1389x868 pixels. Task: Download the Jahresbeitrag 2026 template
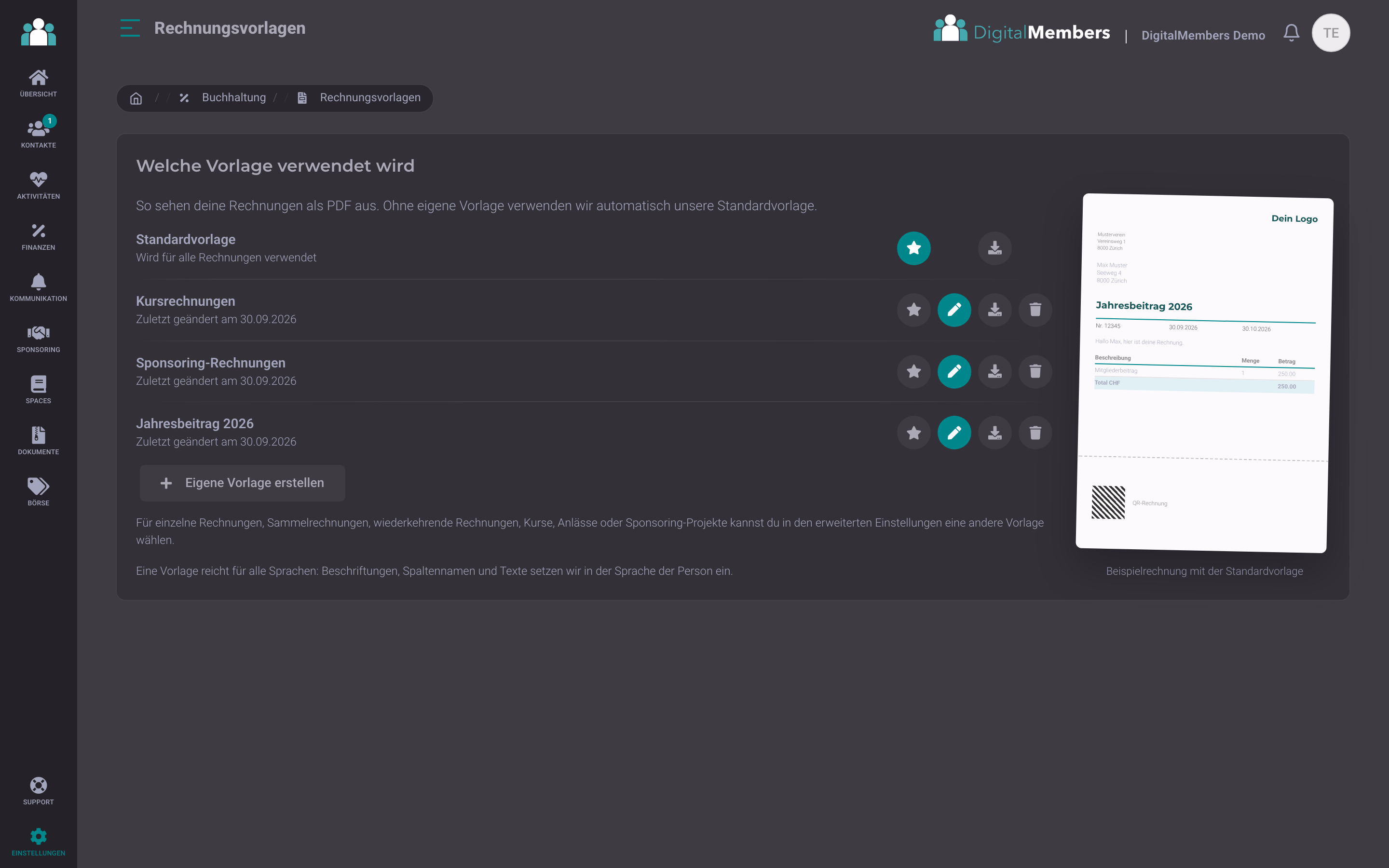click(x=994, y=432)
